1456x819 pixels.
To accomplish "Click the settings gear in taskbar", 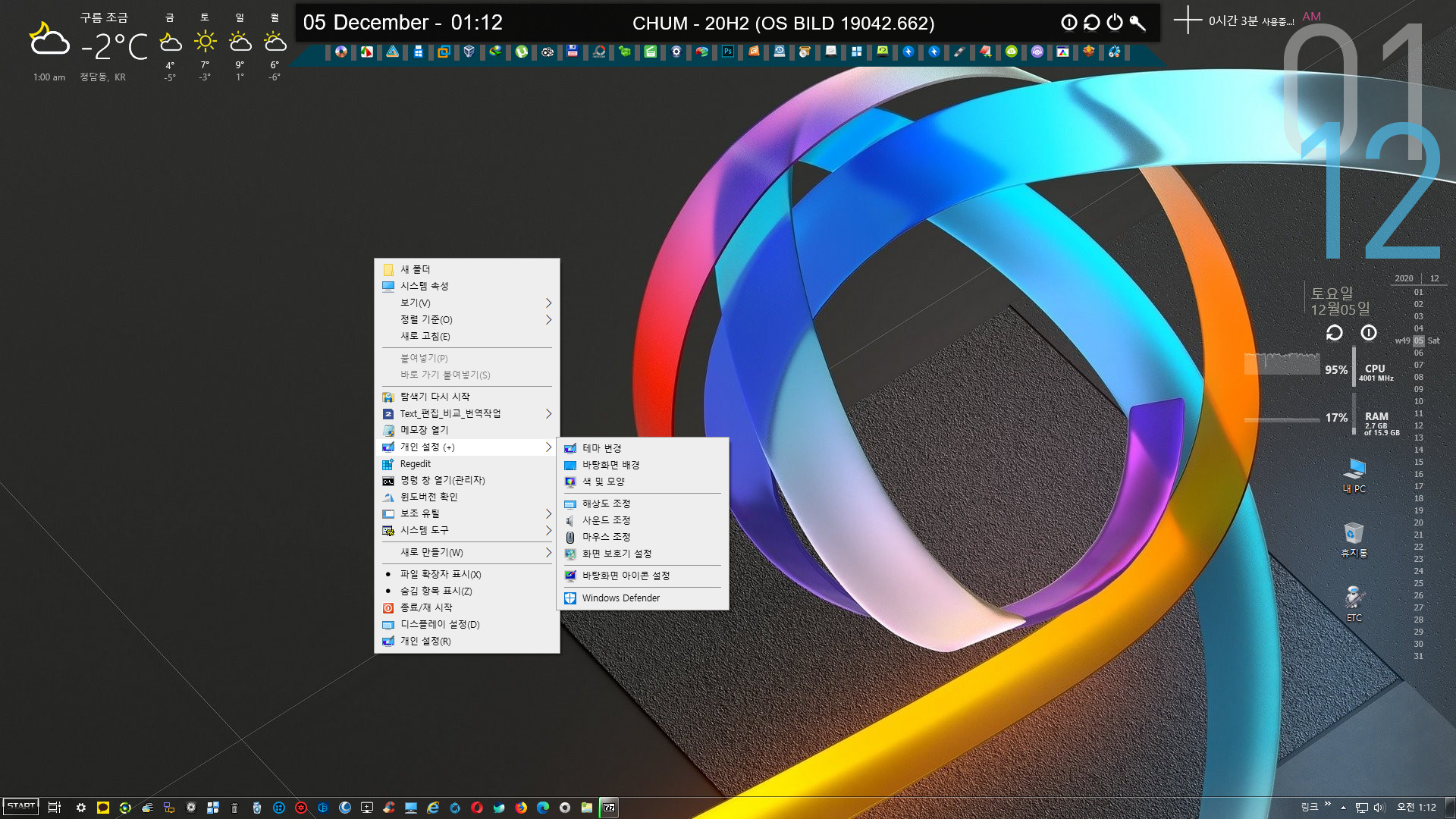I will tap(81, 808).
